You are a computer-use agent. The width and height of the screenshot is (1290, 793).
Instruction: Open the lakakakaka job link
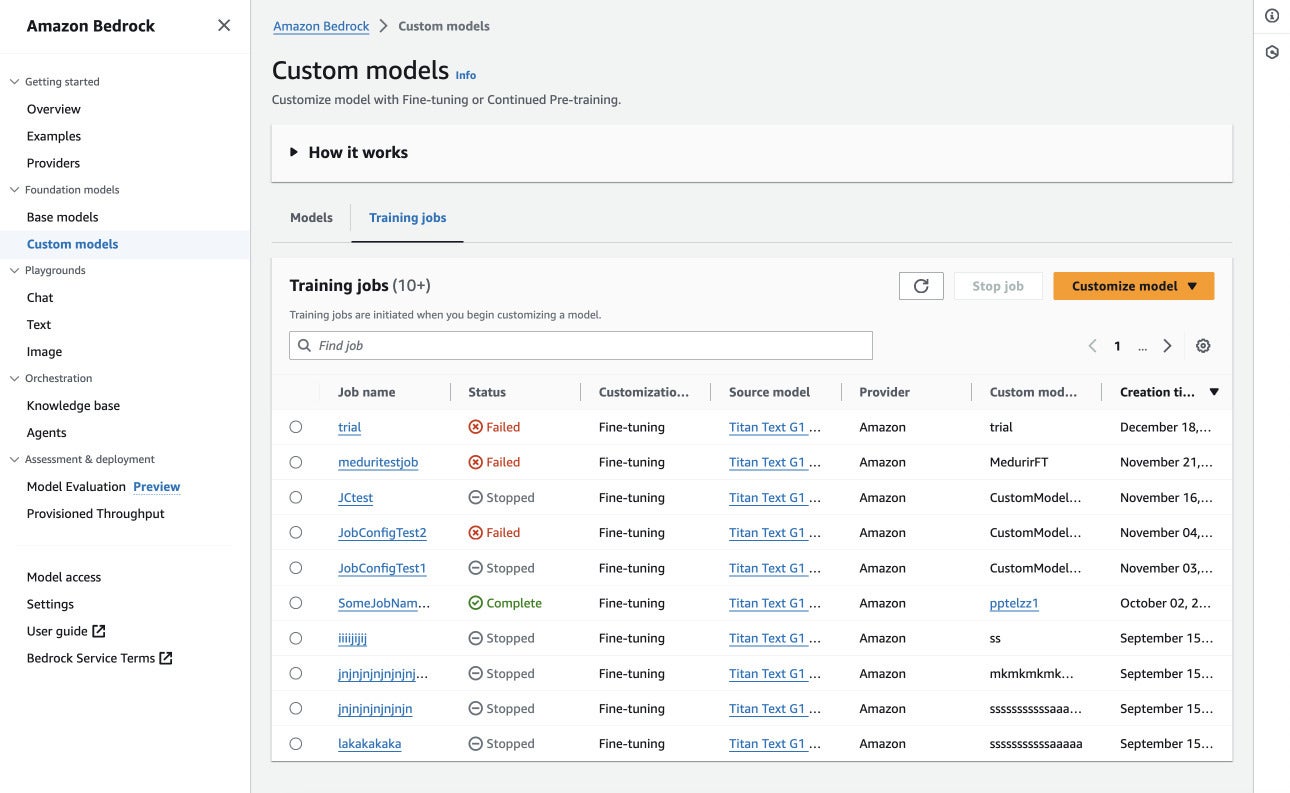[369, 744]
